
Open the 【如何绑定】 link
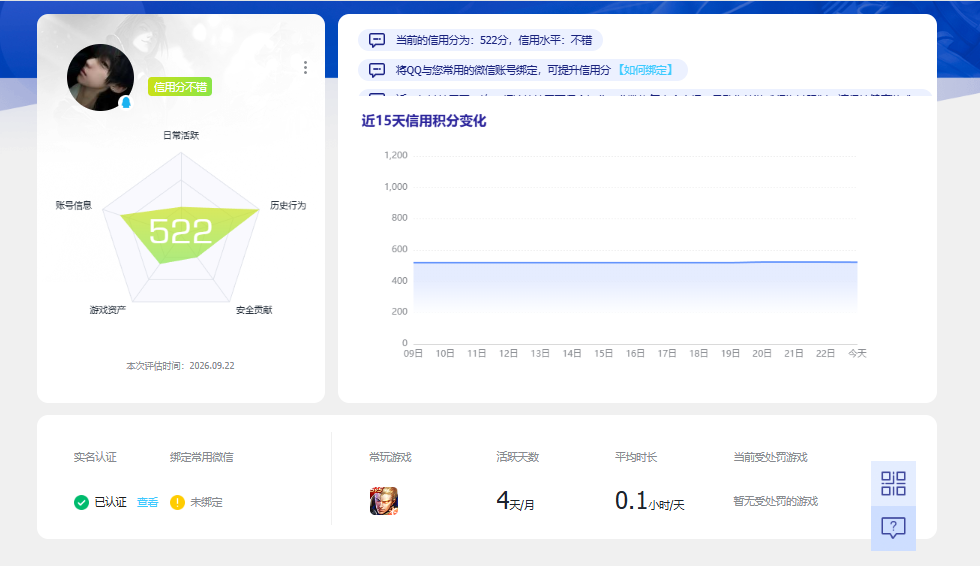tap(646, 70)
